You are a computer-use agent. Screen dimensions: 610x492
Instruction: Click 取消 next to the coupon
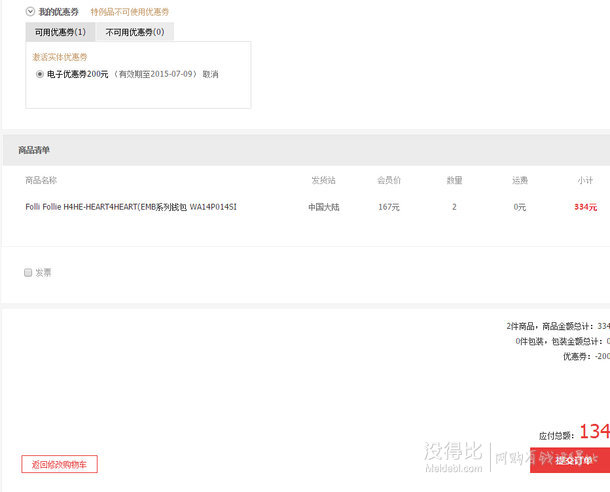pos(210,74)
